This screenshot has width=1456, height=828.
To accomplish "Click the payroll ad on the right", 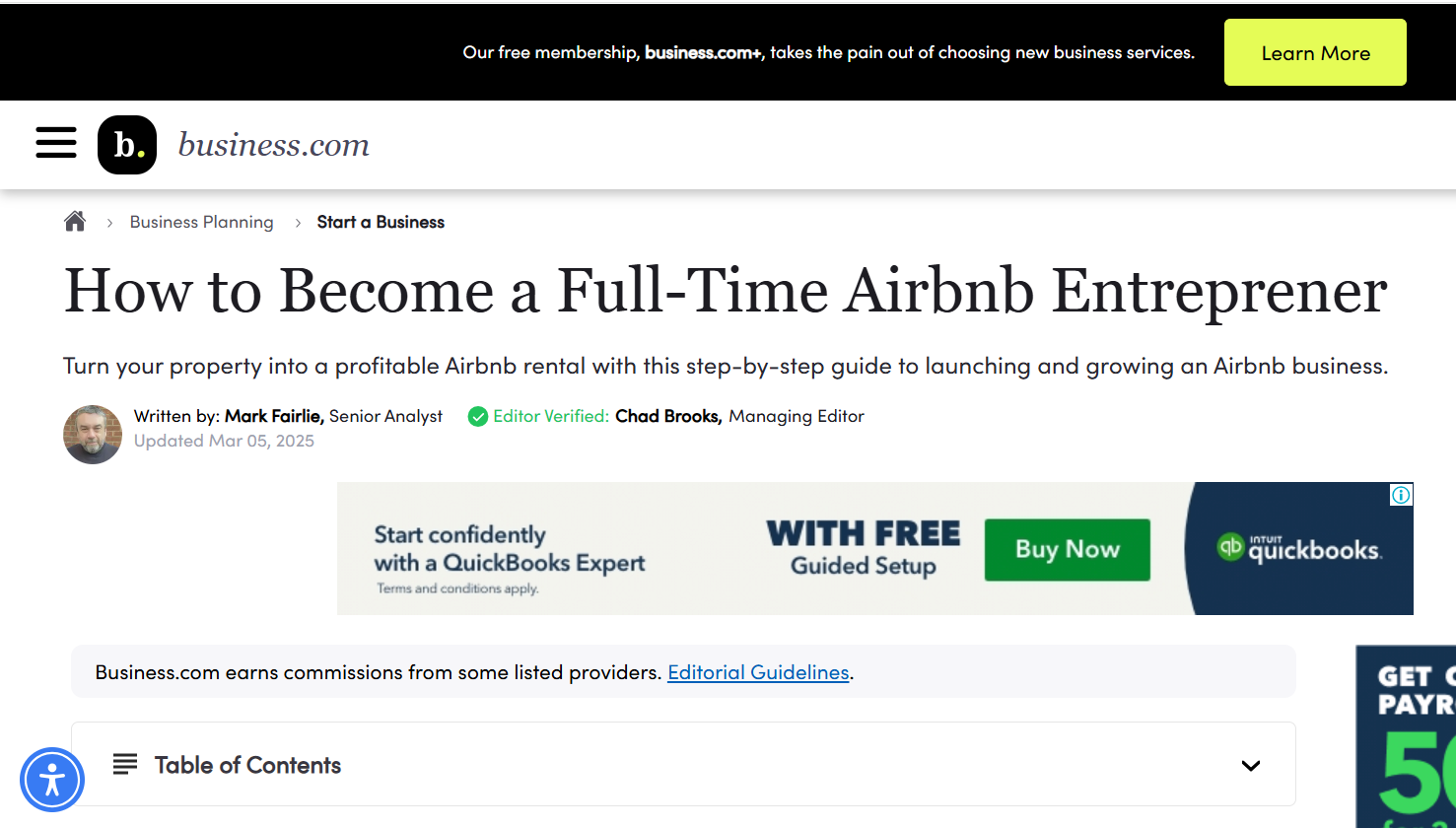I will coord(1406,736).
